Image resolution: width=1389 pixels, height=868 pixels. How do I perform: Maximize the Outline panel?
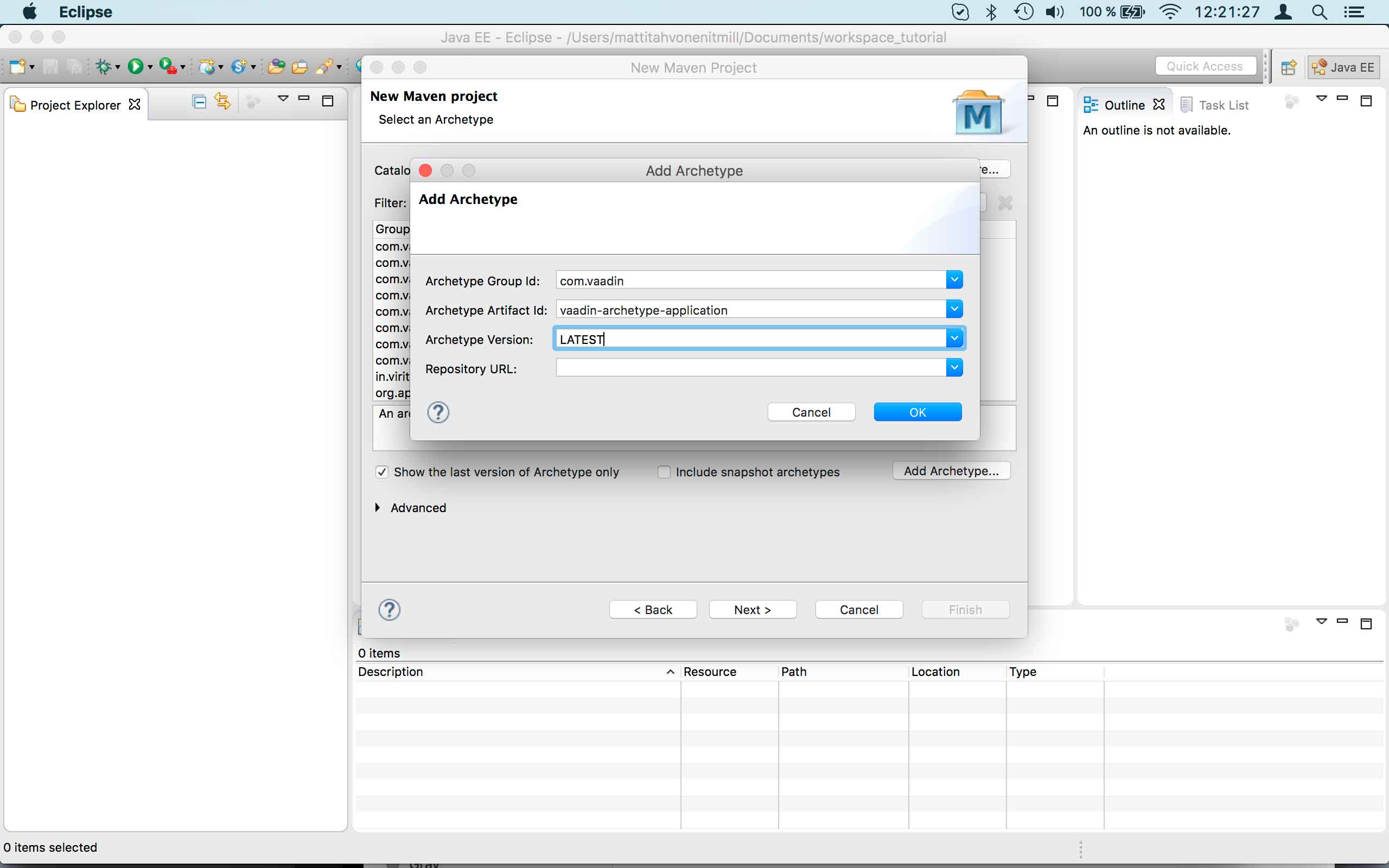coord(1366,101)
